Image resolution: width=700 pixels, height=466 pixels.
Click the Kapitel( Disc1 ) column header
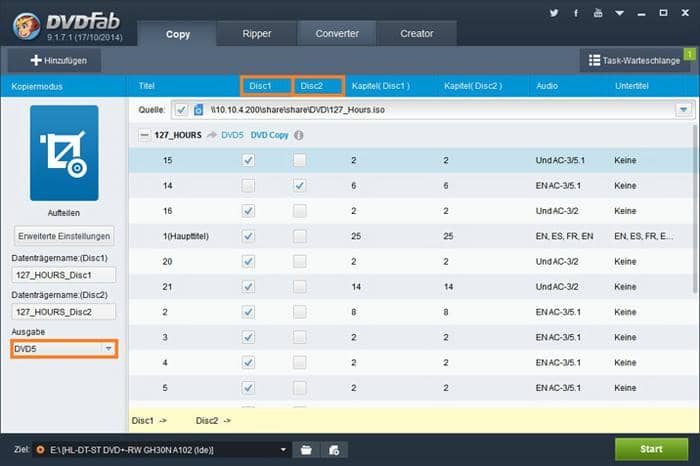[x=381, y=86]
